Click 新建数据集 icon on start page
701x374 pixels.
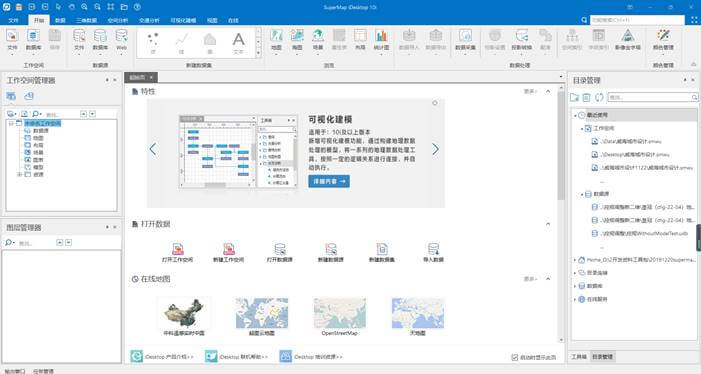click(382, 252)
